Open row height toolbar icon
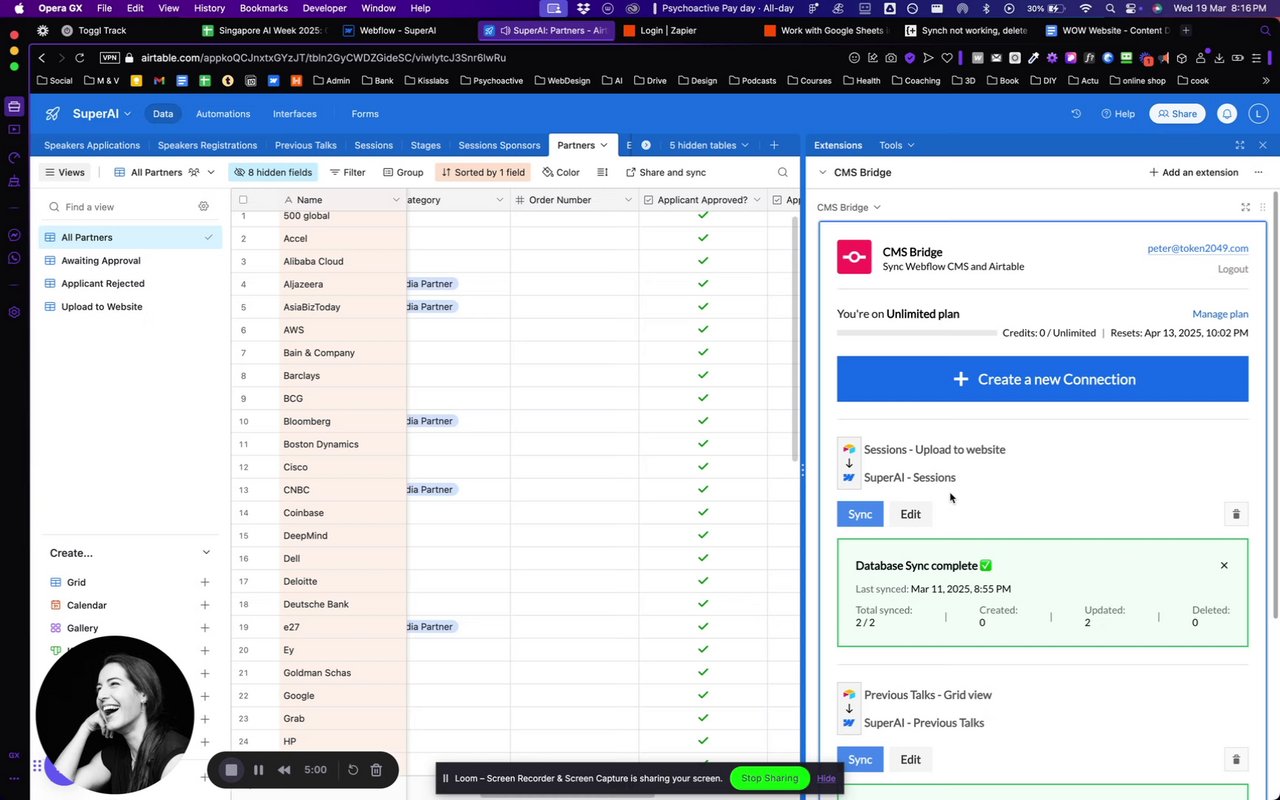 (603, 172)
